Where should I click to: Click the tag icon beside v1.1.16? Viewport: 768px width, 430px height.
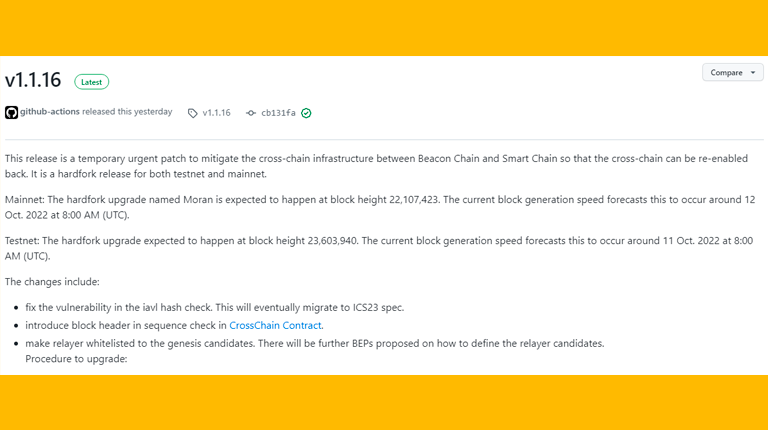click(x=192, y=113)
